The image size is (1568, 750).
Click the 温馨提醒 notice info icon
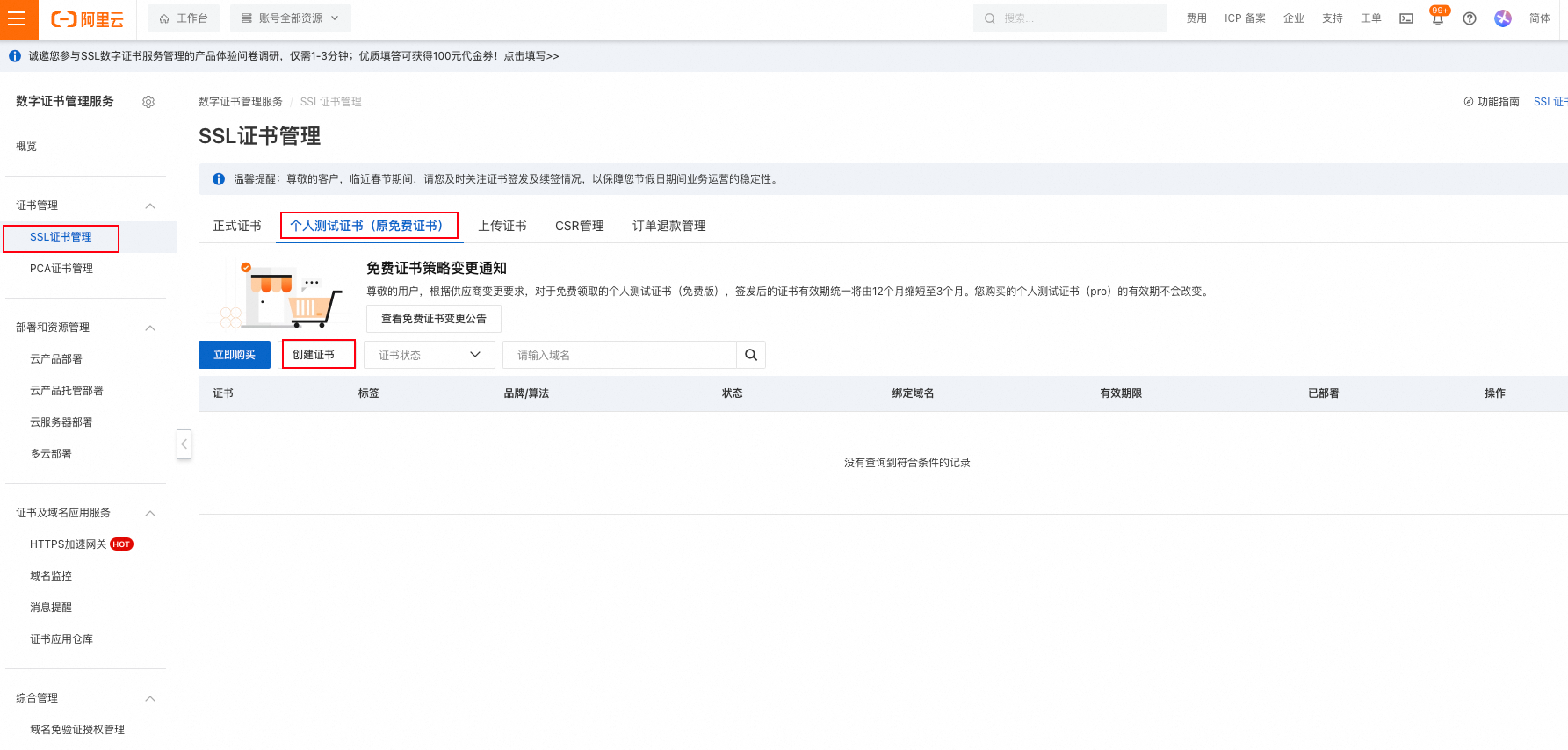click(219, 179)
